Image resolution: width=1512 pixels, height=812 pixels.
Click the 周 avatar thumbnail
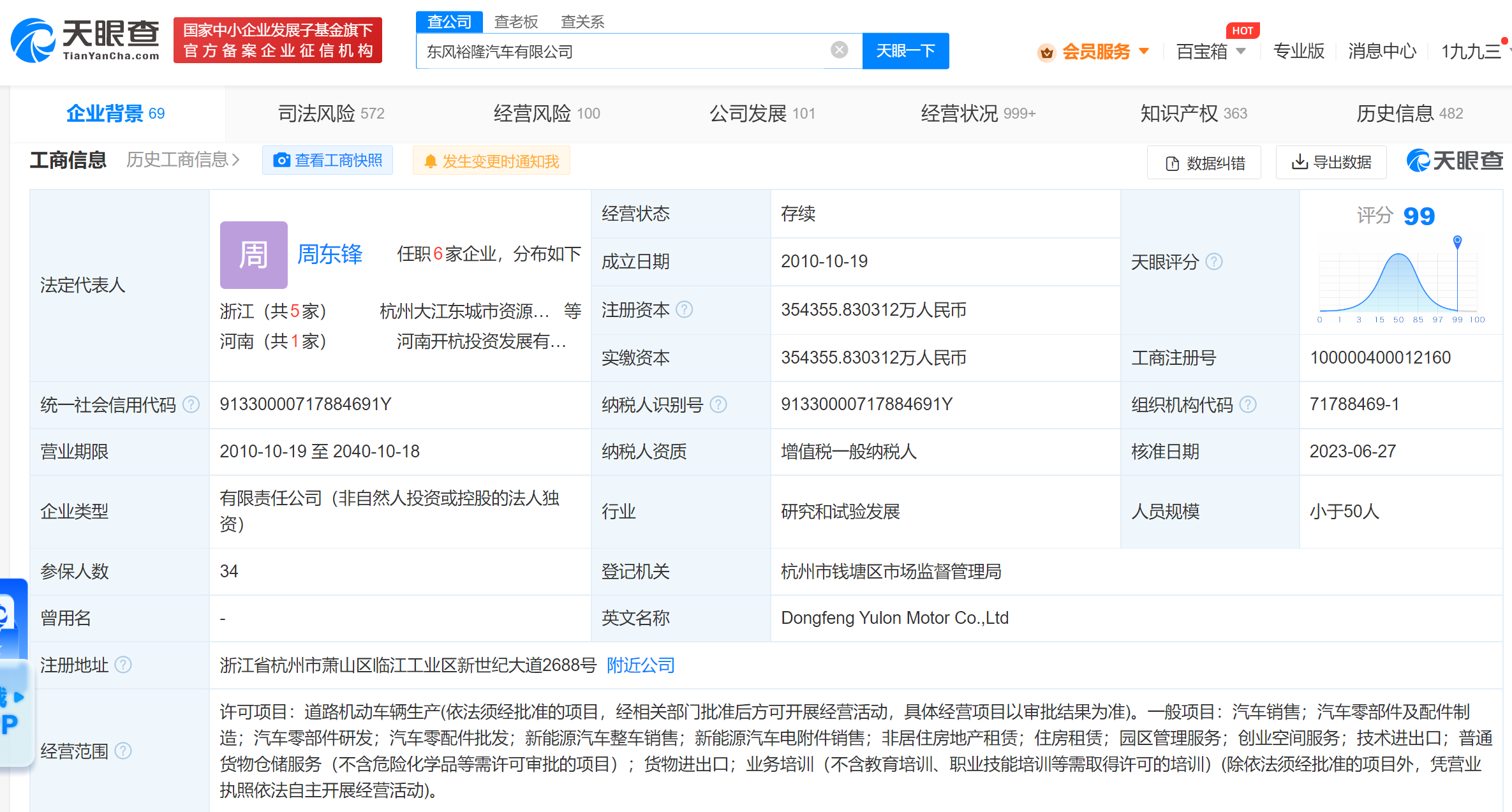[253, 255]
